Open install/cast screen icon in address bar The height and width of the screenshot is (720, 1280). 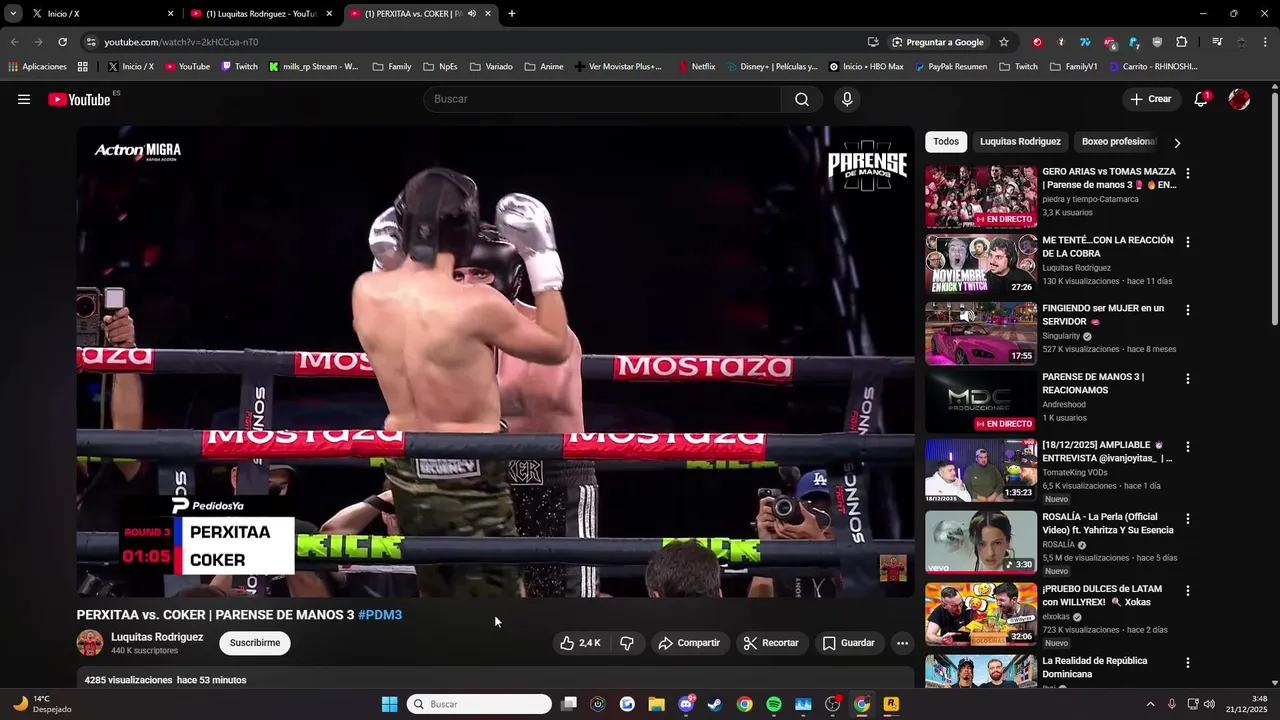coord(873,42)
